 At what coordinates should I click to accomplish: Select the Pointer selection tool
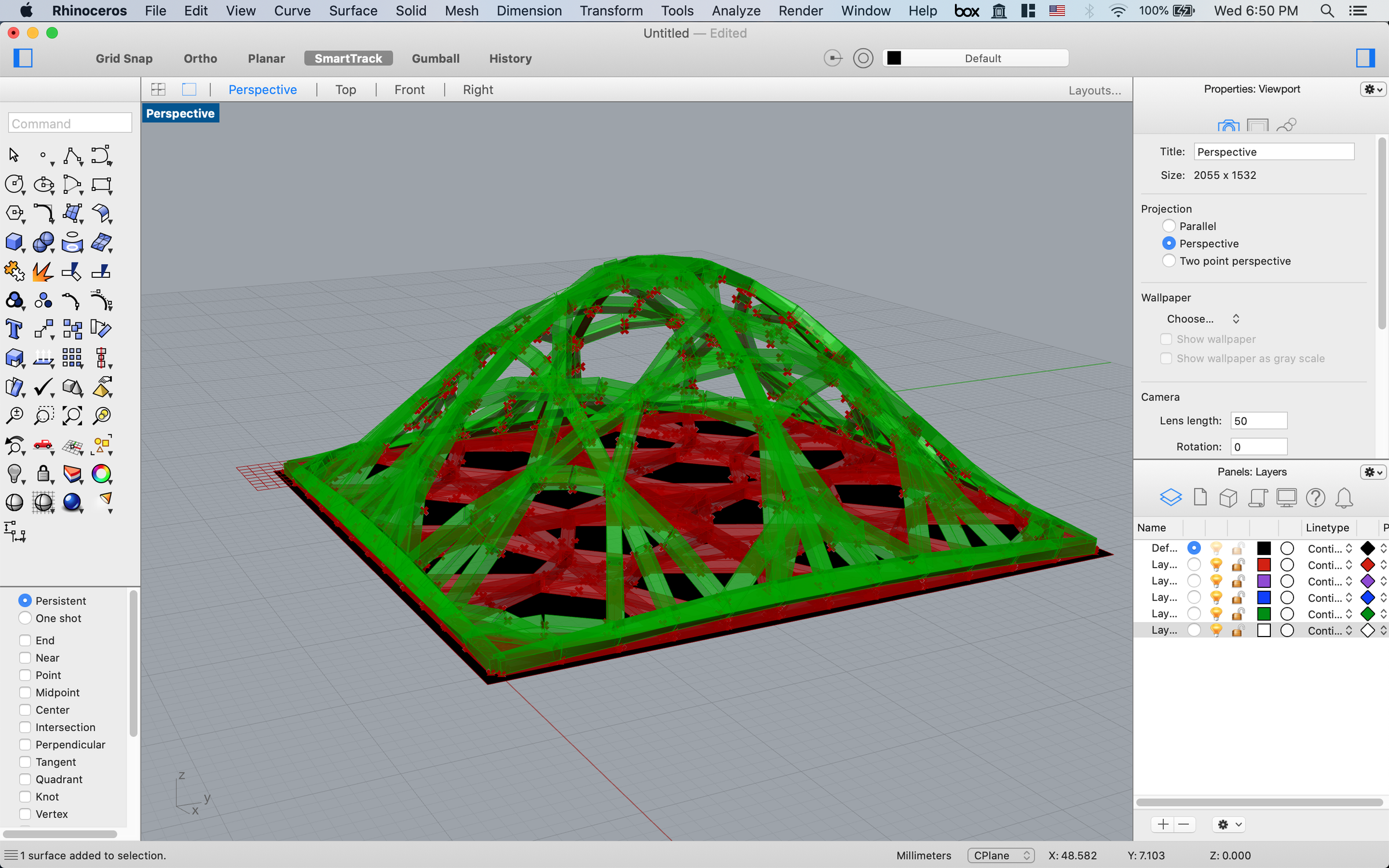tap(14, 155)
